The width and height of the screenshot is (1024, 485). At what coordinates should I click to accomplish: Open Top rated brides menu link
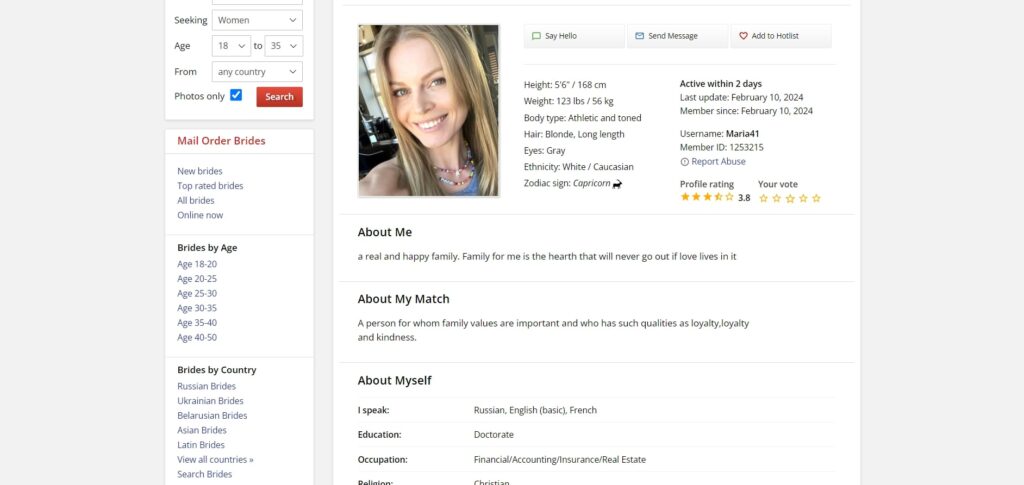click(210, 186)
